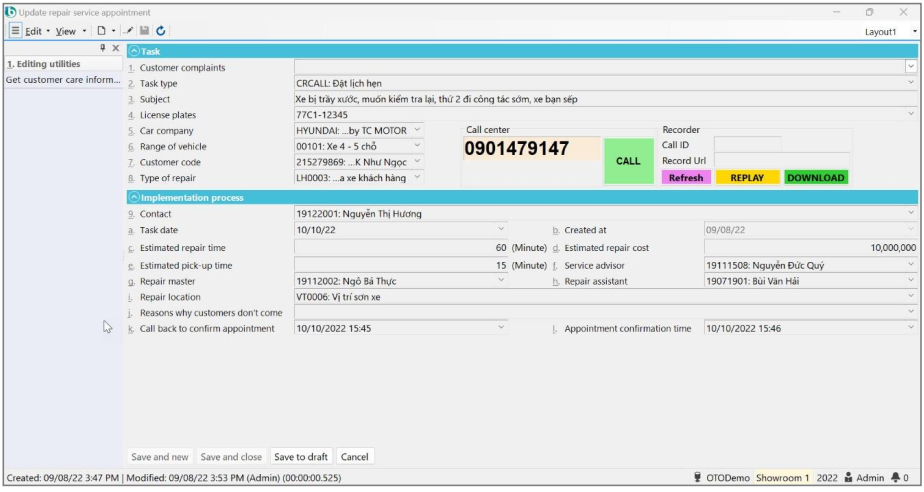Click the phone number 0901479147 field
Screen dimensions: 924x492
[532, 148]
